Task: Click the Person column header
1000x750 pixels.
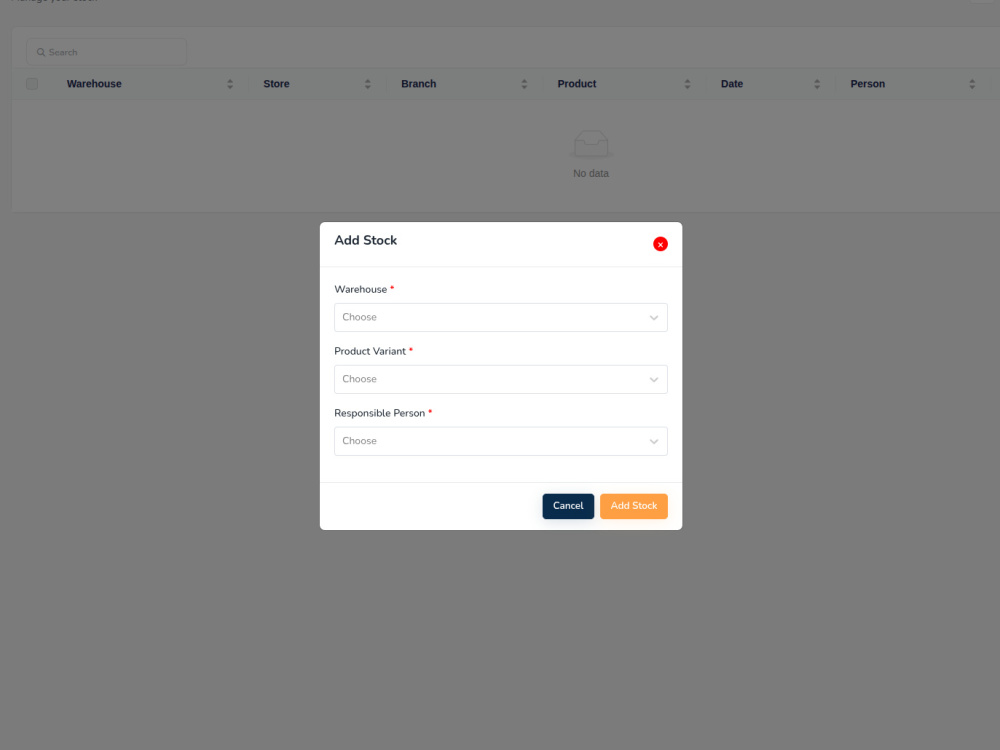Action: 867,84
